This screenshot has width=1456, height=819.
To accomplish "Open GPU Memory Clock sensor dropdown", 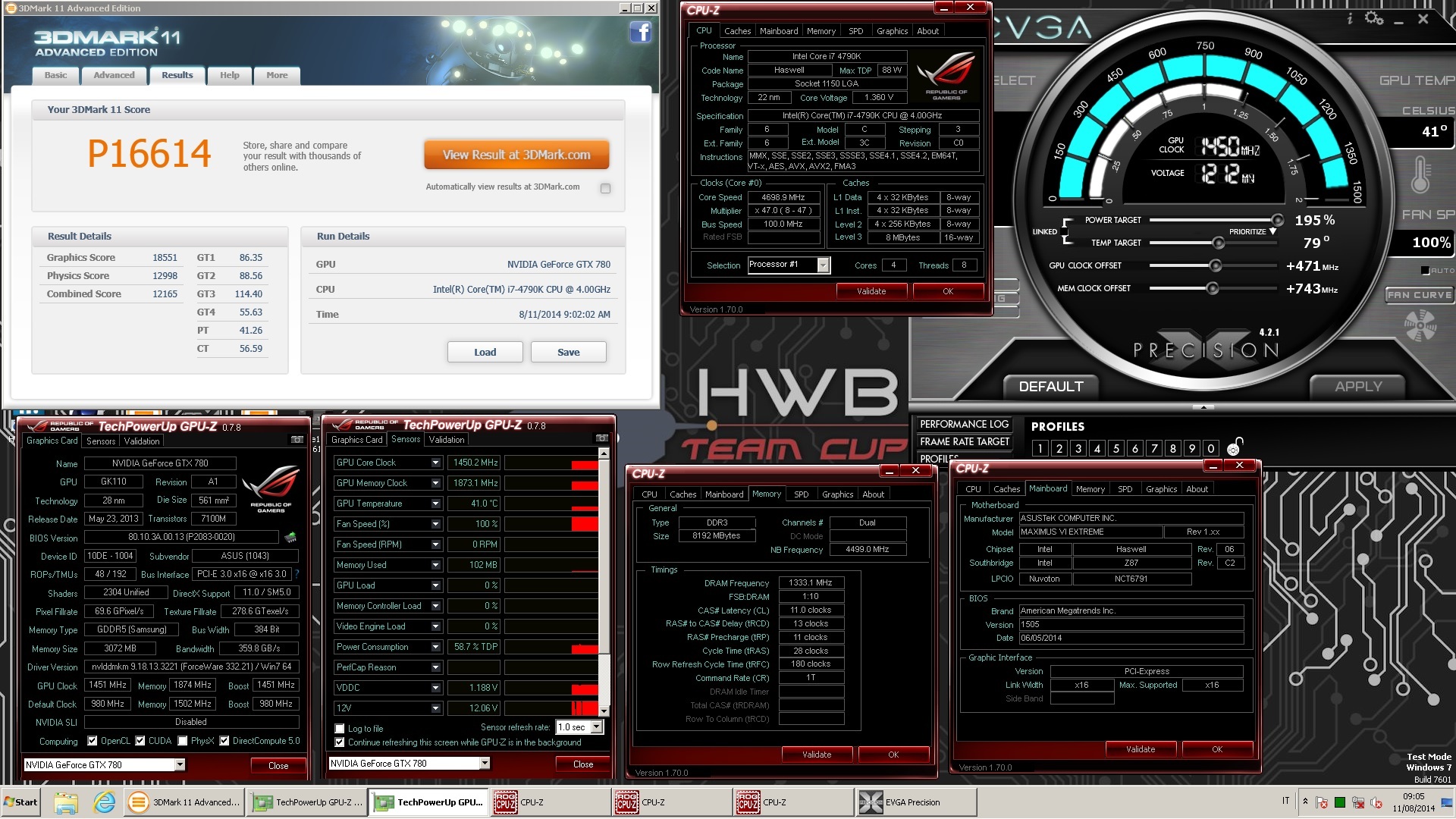I will click(436, 483).
